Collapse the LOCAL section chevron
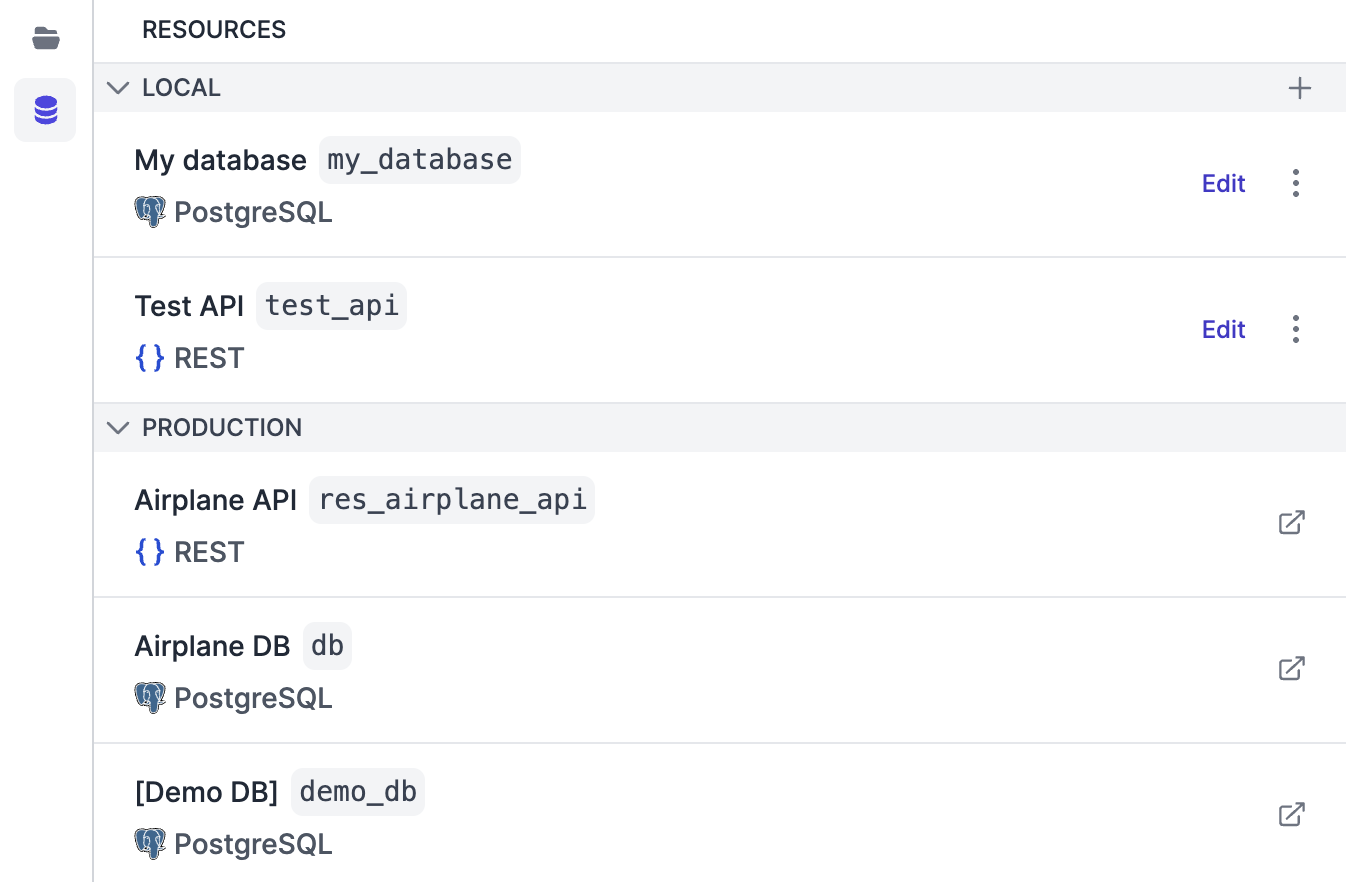The height and width of the screenshot is (882, 1346). click(x=118, y=88)
